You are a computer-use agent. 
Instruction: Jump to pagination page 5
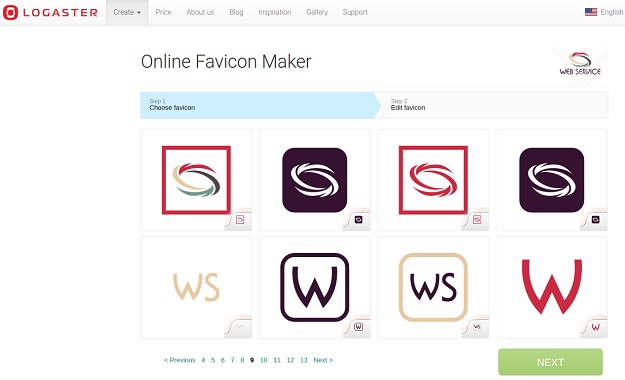coord(213,360)
